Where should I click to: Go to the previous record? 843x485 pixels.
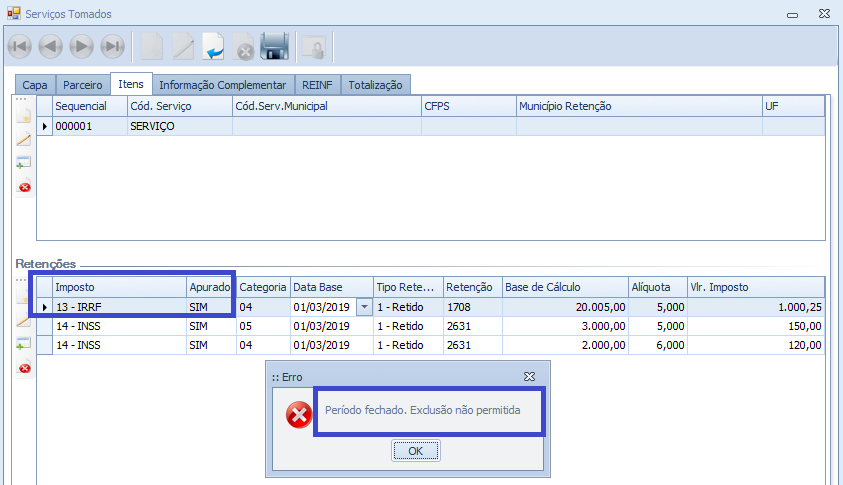[x=51, y=46]
